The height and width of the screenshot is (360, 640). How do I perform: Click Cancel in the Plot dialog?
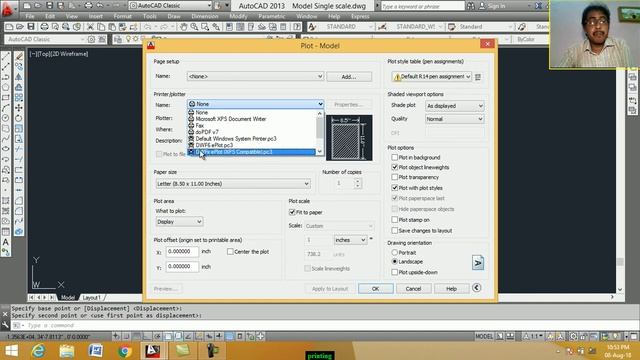pos(413,289)
